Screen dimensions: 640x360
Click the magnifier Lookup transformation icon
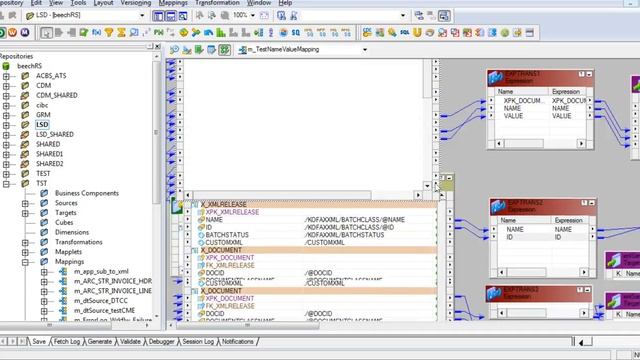pos(134,33)
